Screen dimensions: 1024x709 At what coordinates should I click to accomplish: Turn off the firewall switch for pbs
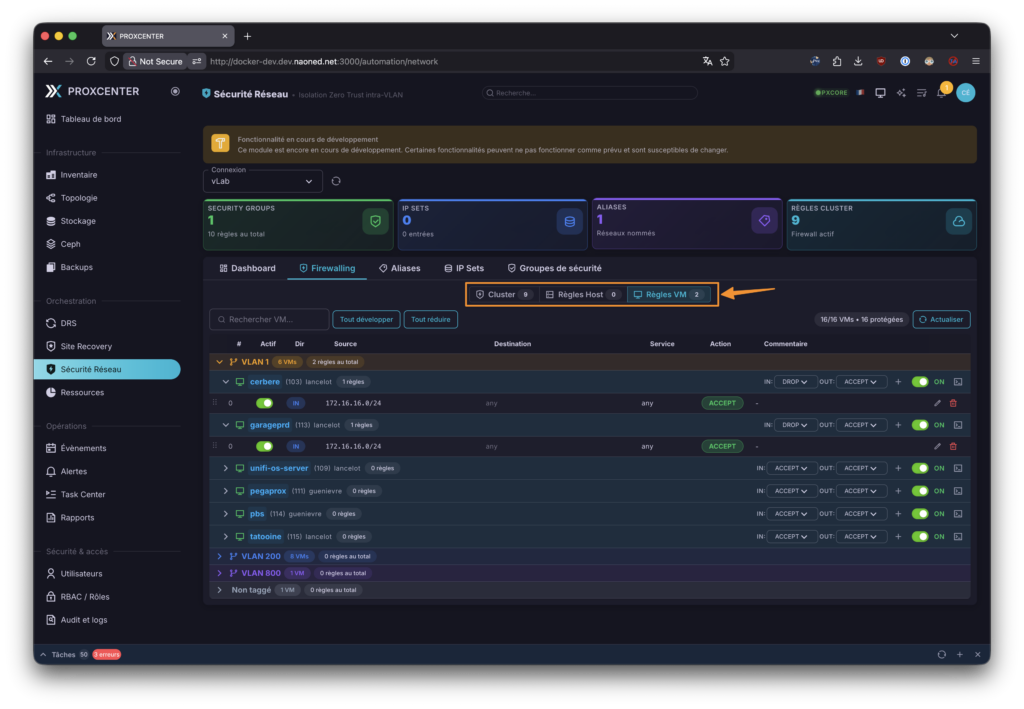(x=920, y=514)
